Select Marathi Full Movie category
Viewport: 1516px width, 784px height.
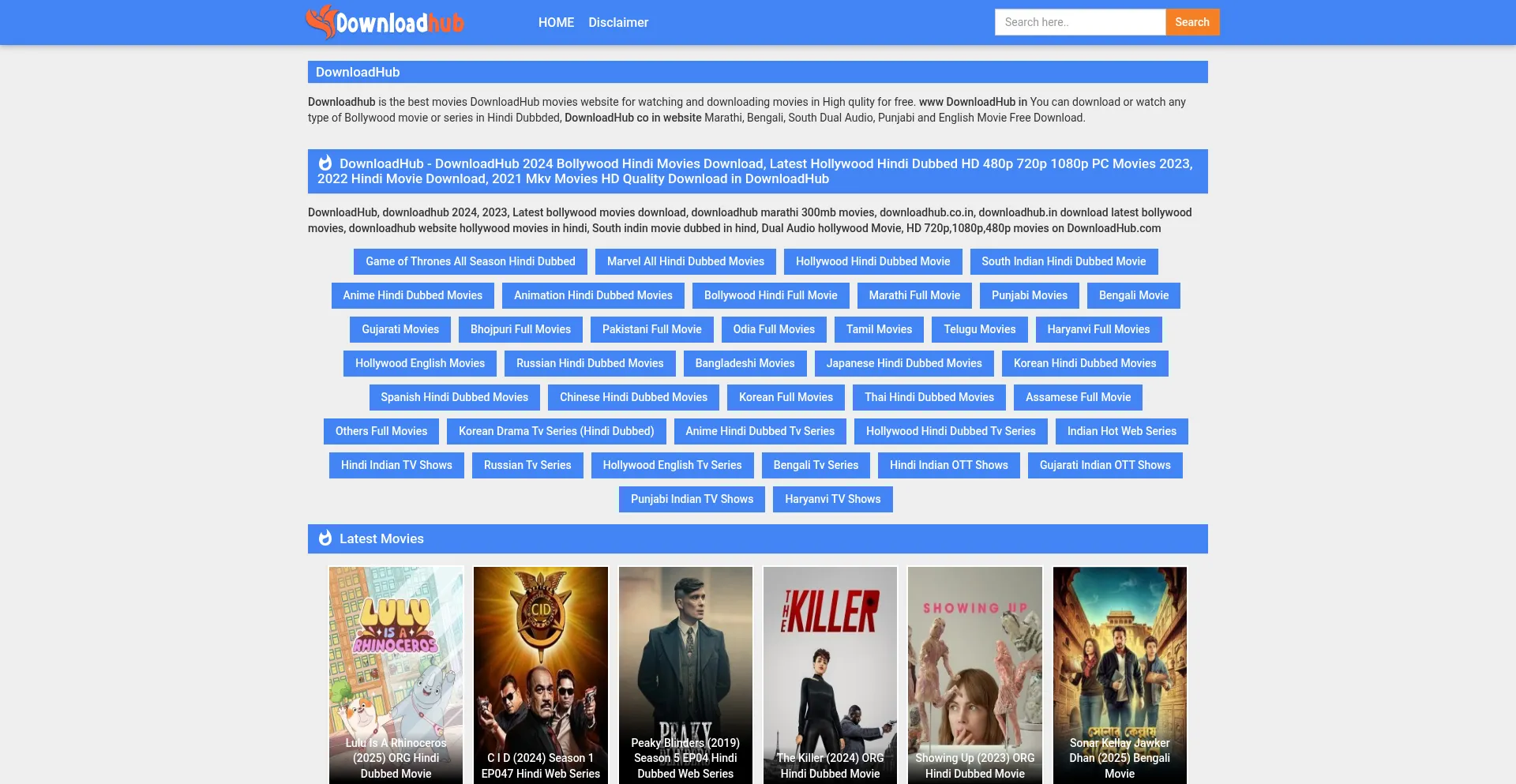(914, 295)
